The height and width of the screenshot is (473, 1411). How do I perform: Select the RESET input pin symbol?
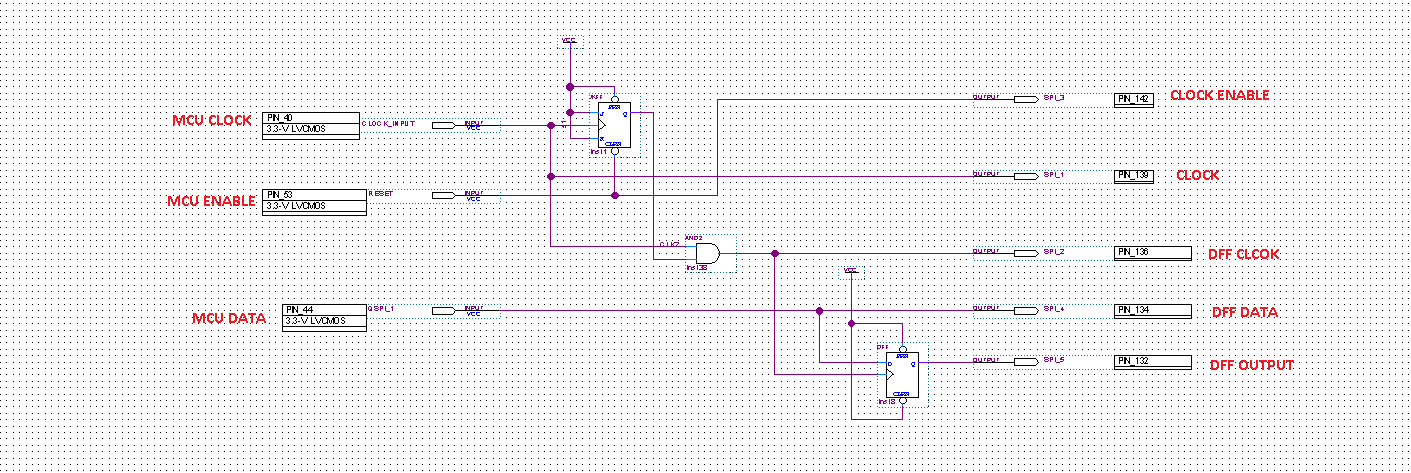pyautogui.click(x=444, y=194)
